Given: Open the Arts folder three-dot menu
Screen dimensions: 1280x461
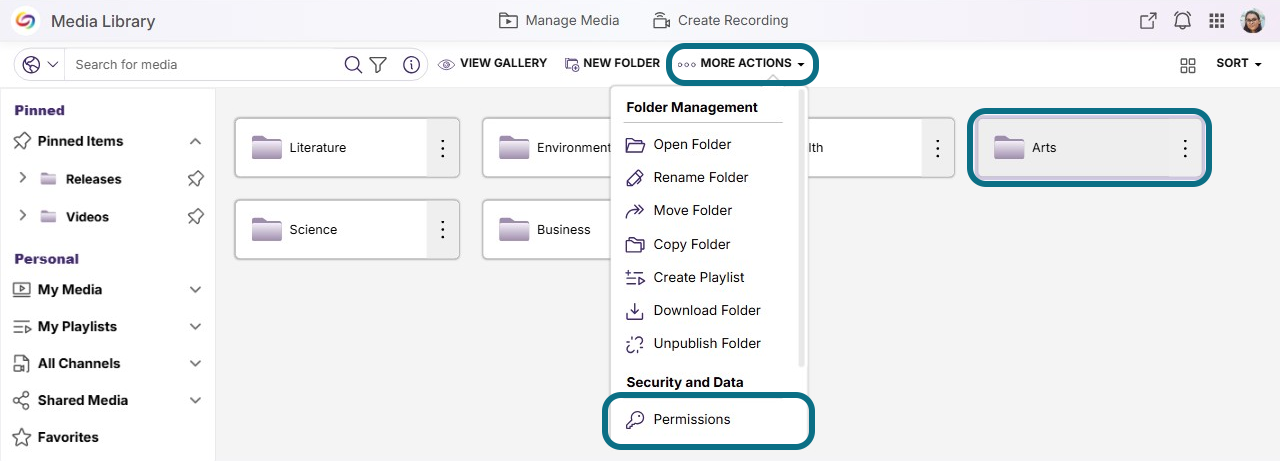Looking at the screenshot, I should (x=1185, y=148).
